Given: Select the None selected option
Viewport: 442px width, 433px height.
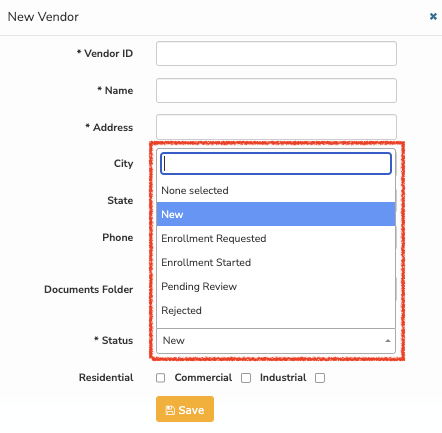Looking at the screenshot, I should click(x=276, y=190).
